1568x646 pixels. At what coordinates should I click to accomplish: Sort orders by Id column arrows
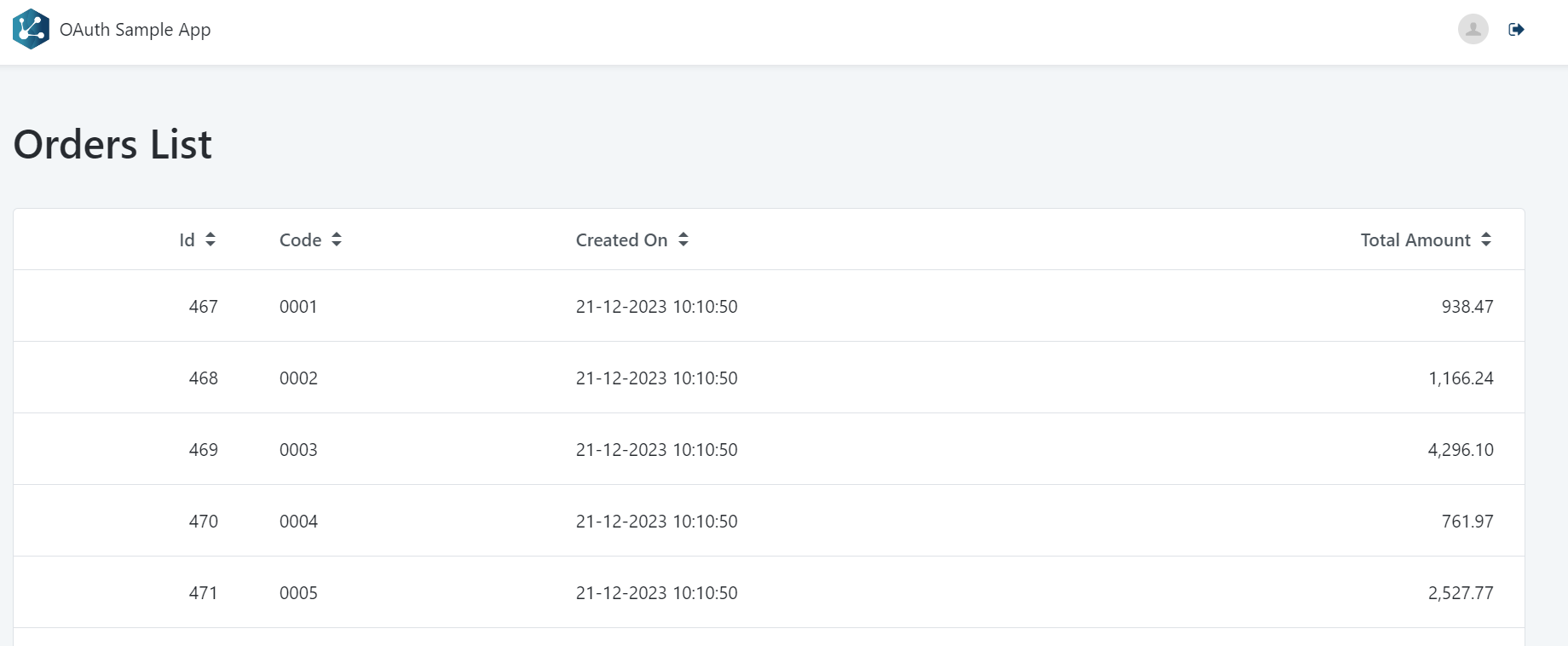coord(210,239)
